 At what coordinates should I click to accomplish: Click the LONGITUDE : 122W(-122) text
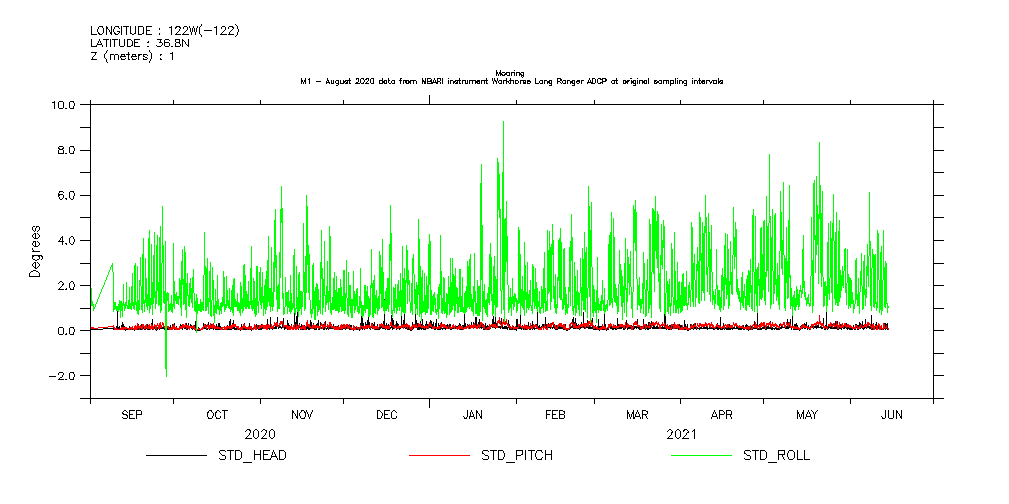pyautogui.click(x=165, y=31)
